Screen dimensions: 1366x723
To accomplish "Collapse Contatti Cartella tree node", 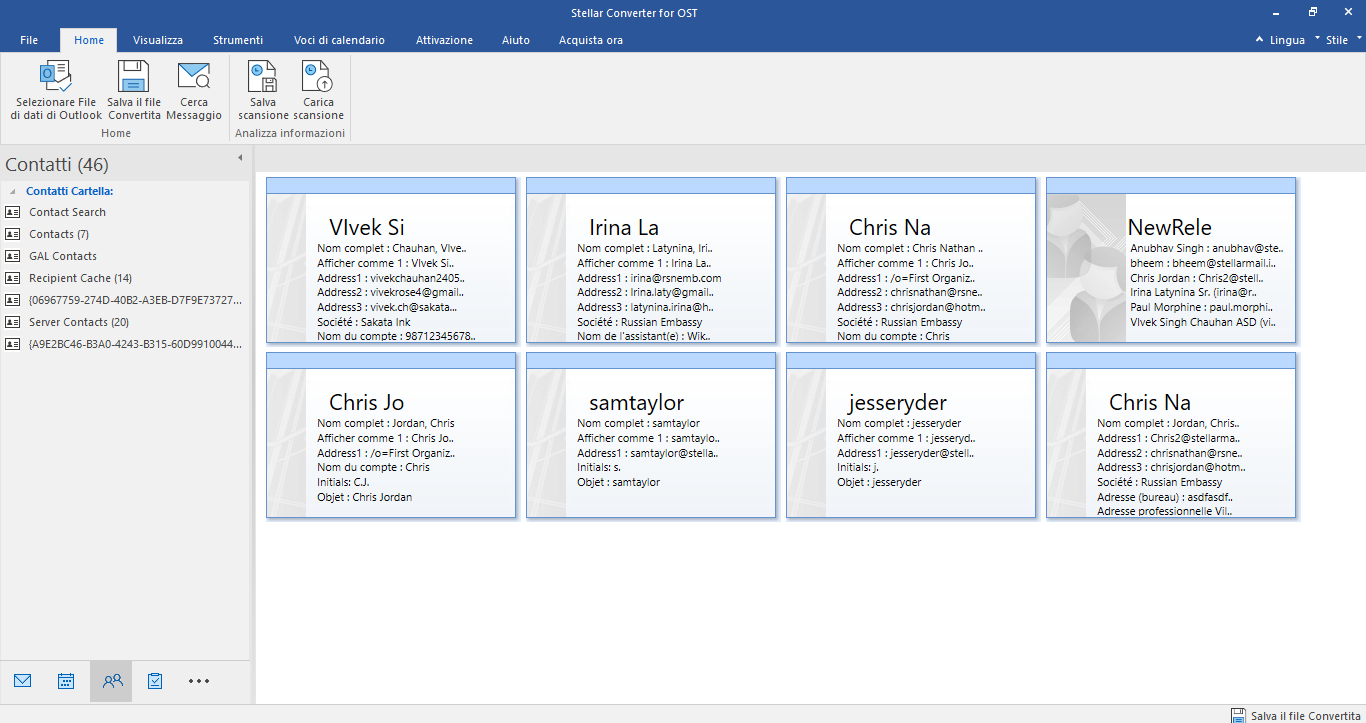I will point(13,191).
